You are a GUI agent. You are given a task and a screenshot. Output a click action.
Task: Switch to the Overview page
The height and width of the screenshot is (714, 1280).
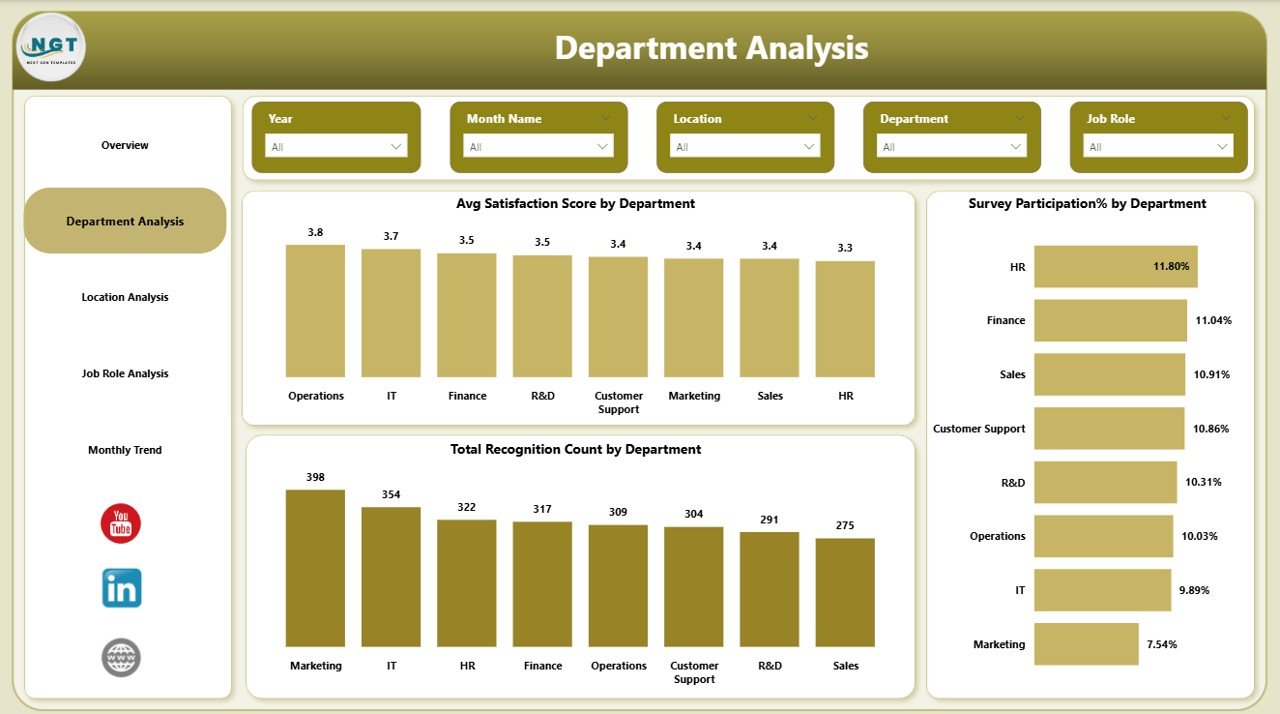124,144
